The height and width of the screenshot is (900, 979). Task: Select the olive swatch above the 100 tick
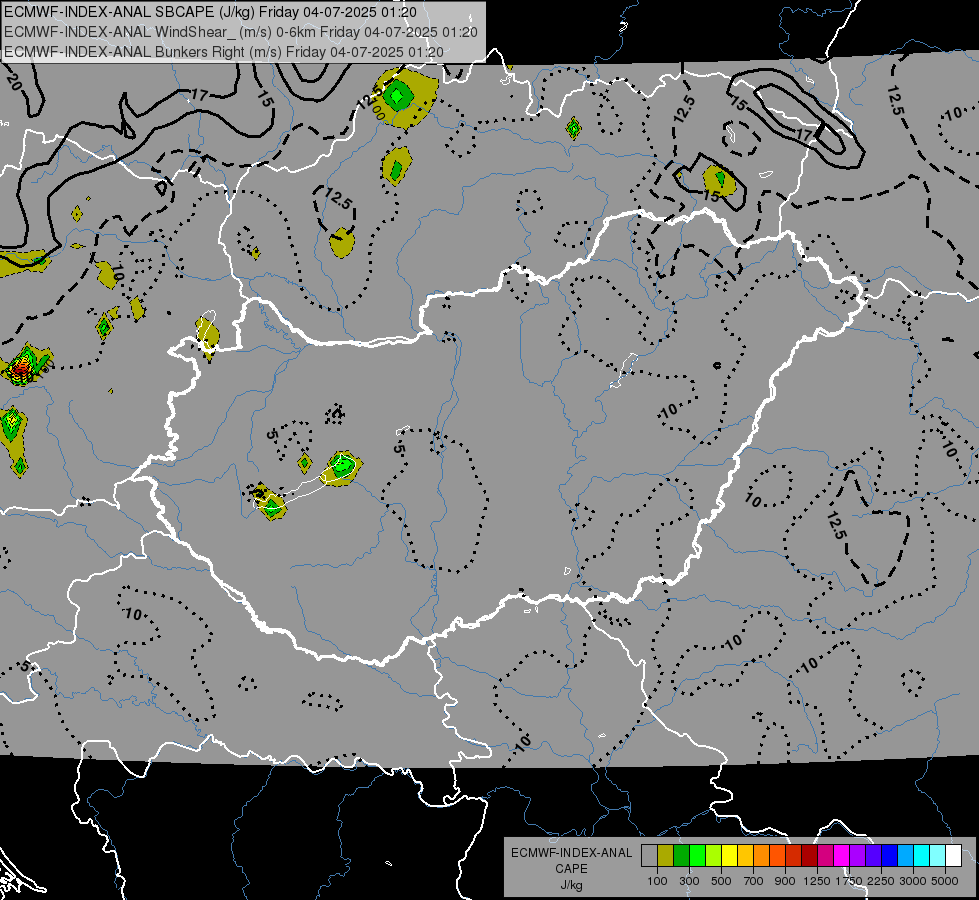coord(665,855)
